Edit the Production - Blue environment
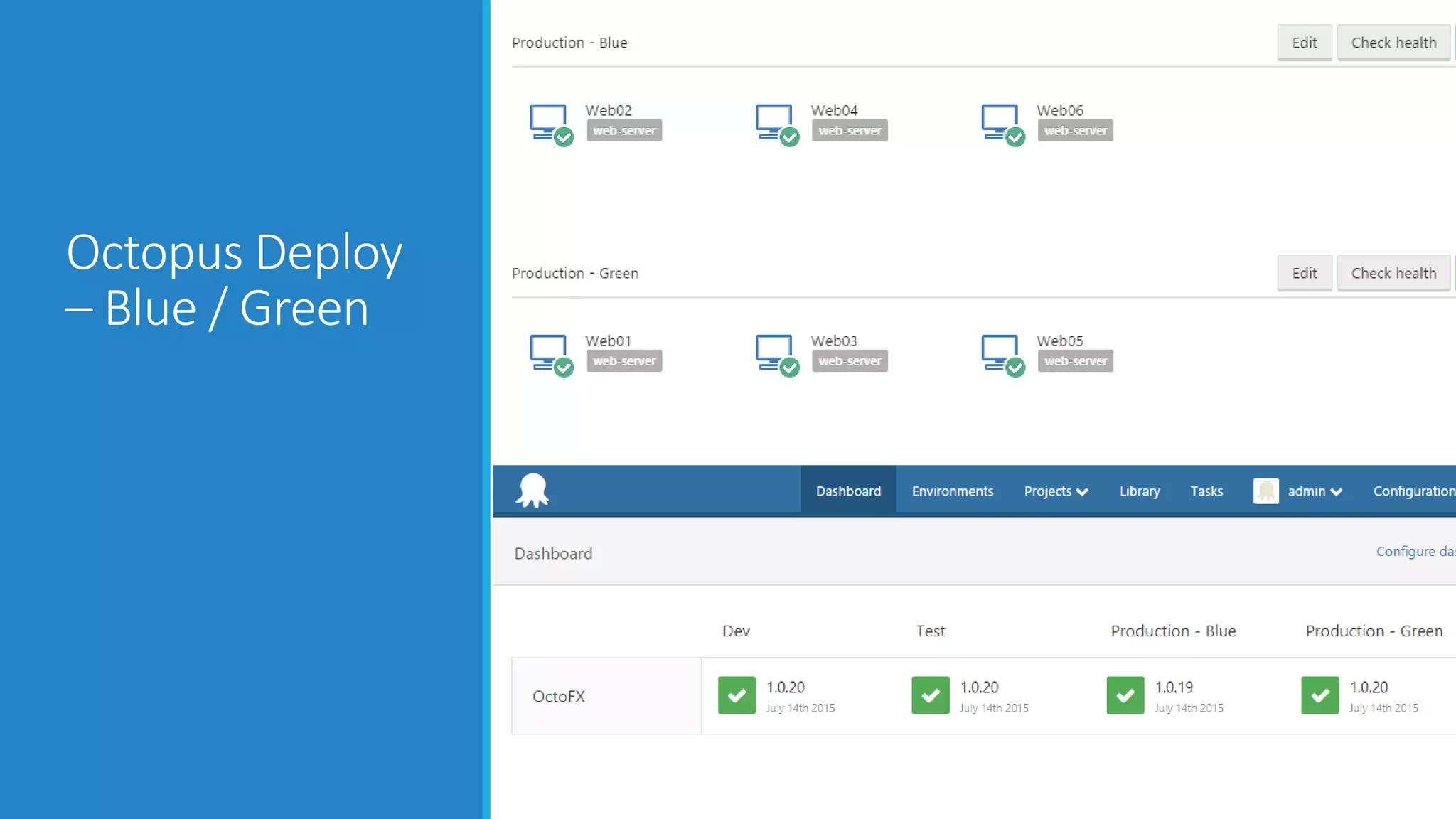 click(1305, 43)
